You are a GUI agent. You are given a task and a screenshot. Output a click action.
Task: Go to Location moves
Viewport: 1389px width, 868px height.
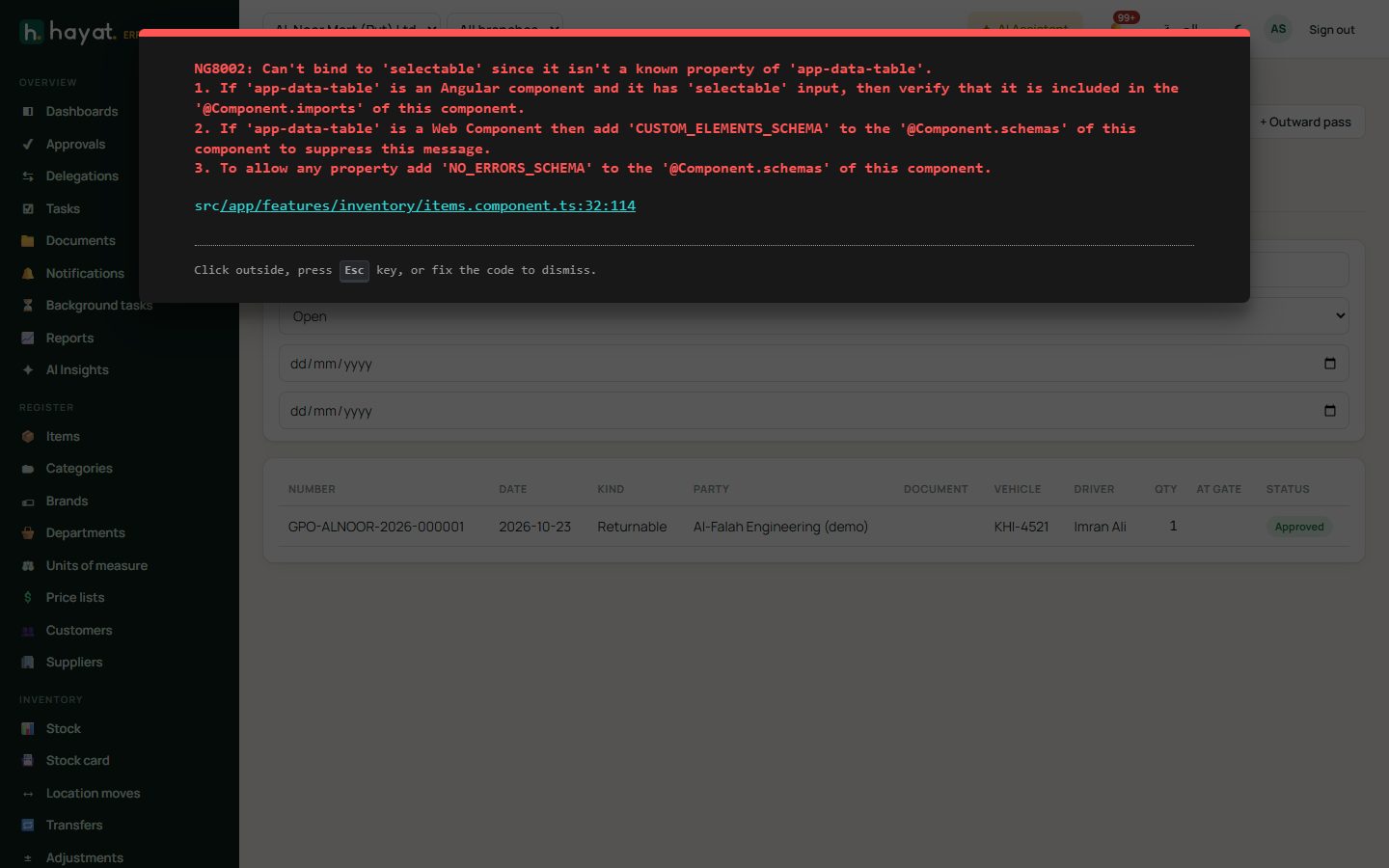(x=93, y=794)
